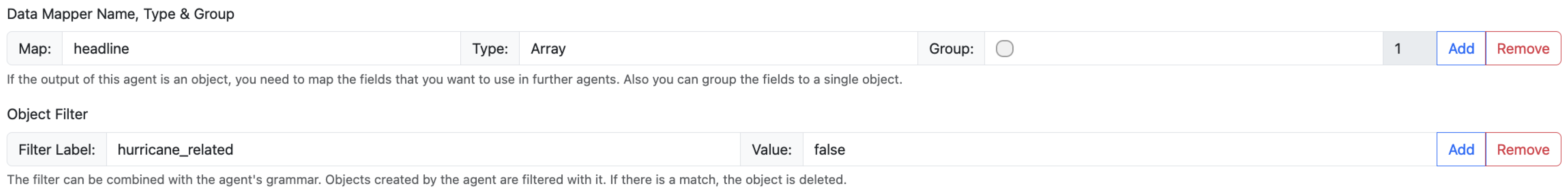Click the "Type:" label

click(489, 49)
